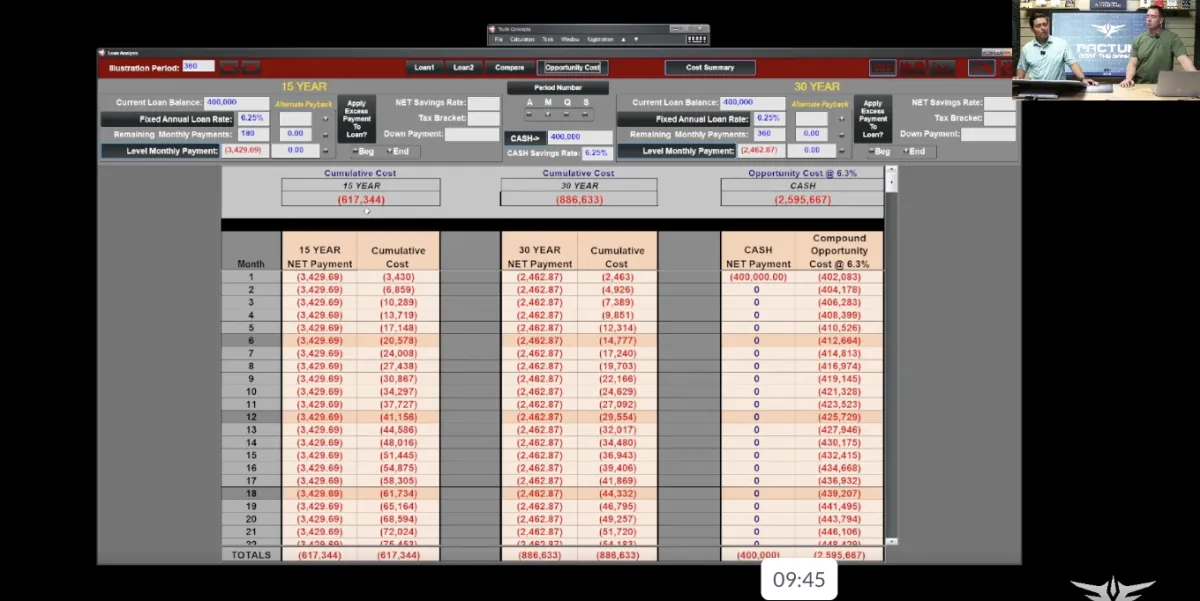Viewport: 1200px width, 601px height.
Task: Click 15 YEAR NET Savings Rate field
Action: tap(484, 103)
